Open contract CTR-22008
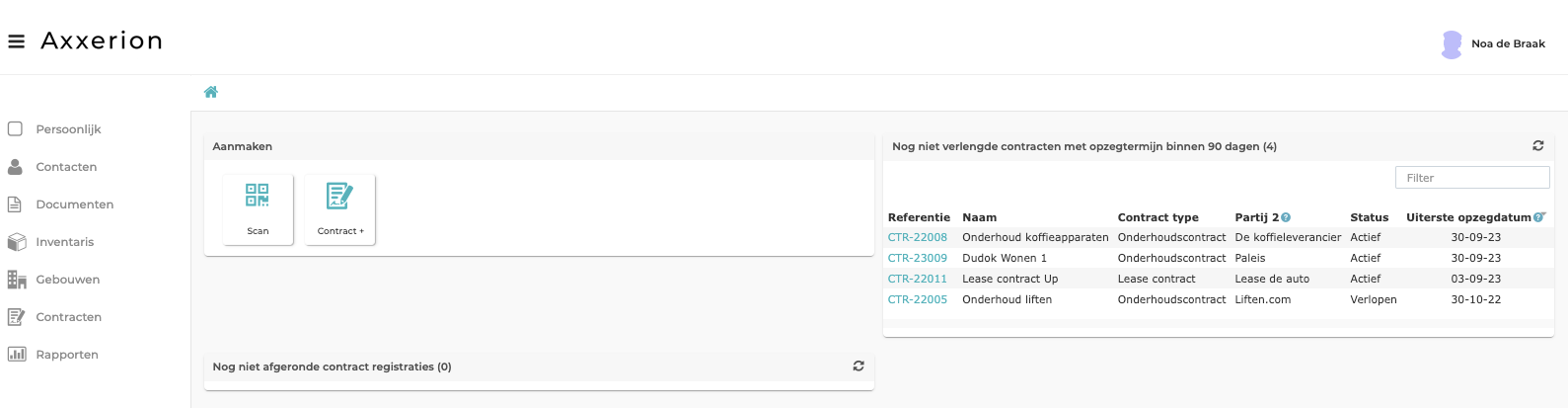The height and width of the screenshot is (408, 1568). pos(918,237)
